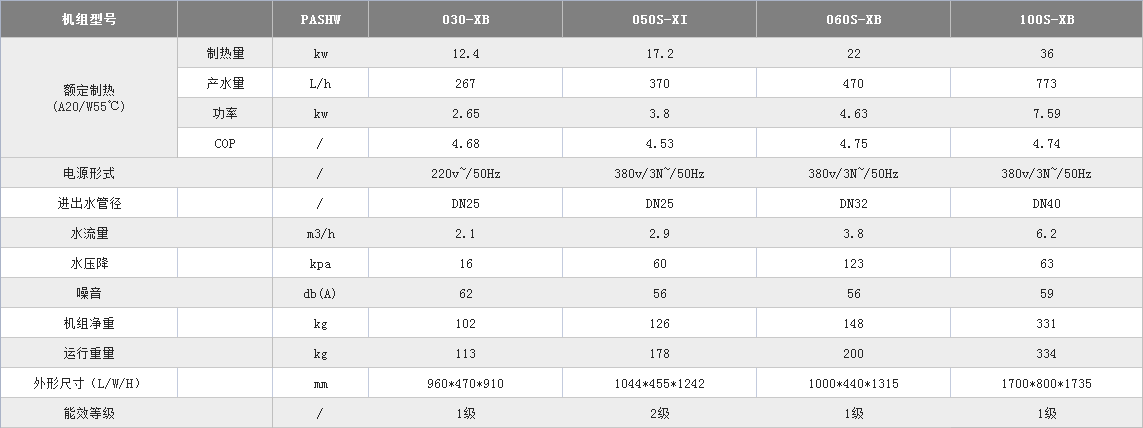
Task: Click the 机组净重 value 331
Action: coord(1046,323)
